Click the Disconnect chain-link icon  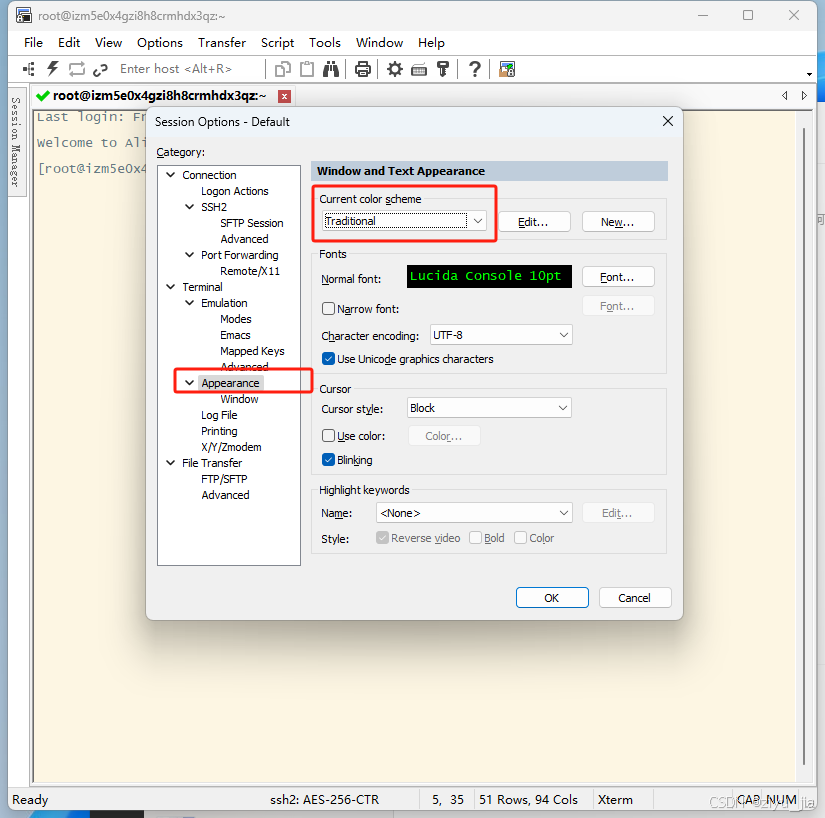[x=100, y=69]
